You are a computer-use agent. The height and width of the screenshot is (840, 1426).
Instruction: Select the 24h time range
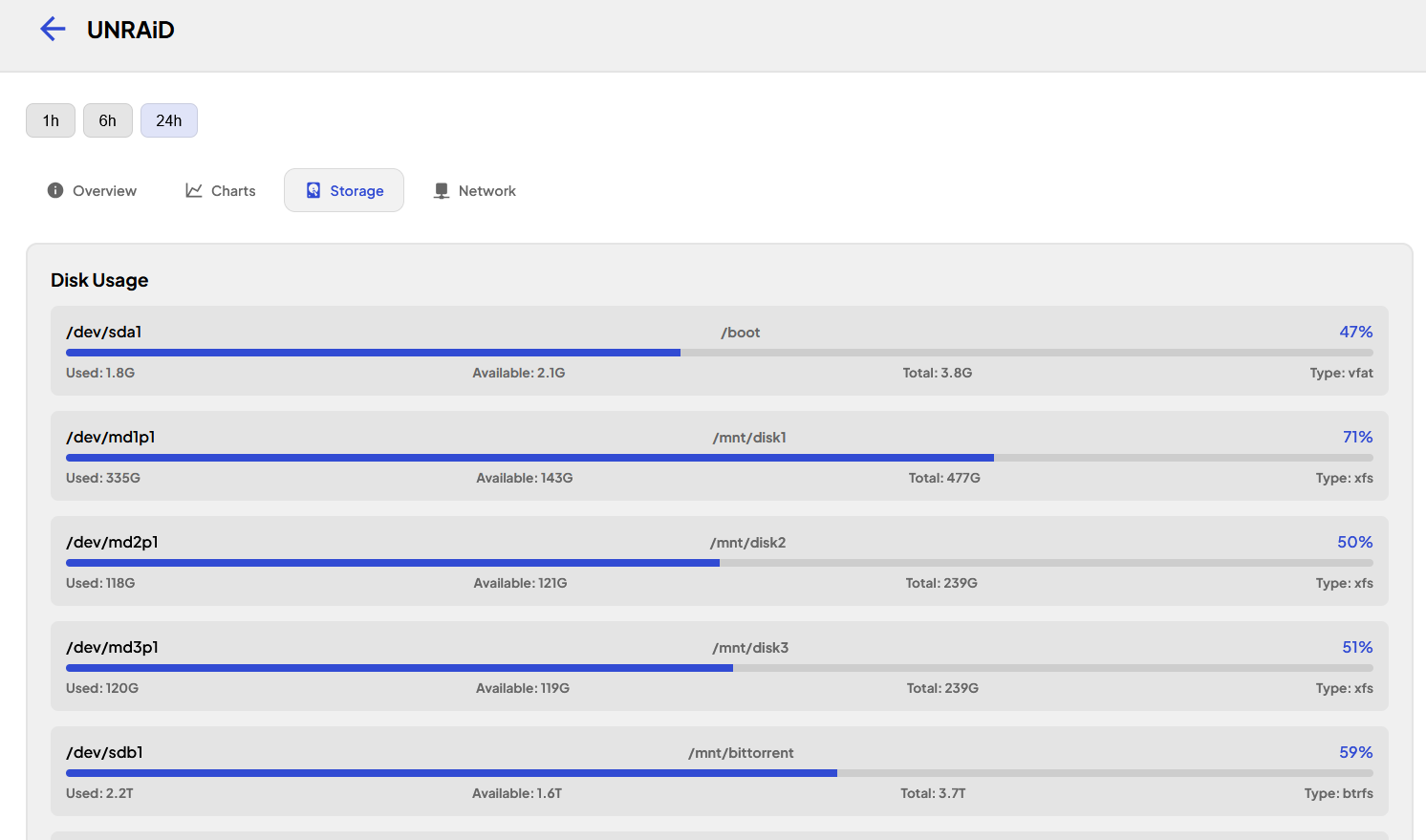169,120
